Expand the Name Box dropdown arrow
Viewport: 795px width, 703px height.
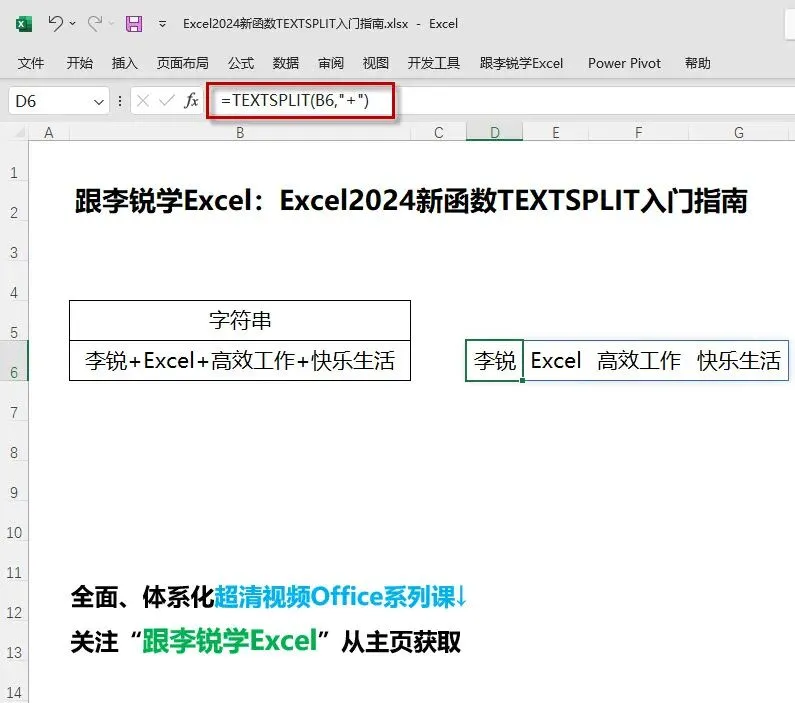[x=99, y=102]
